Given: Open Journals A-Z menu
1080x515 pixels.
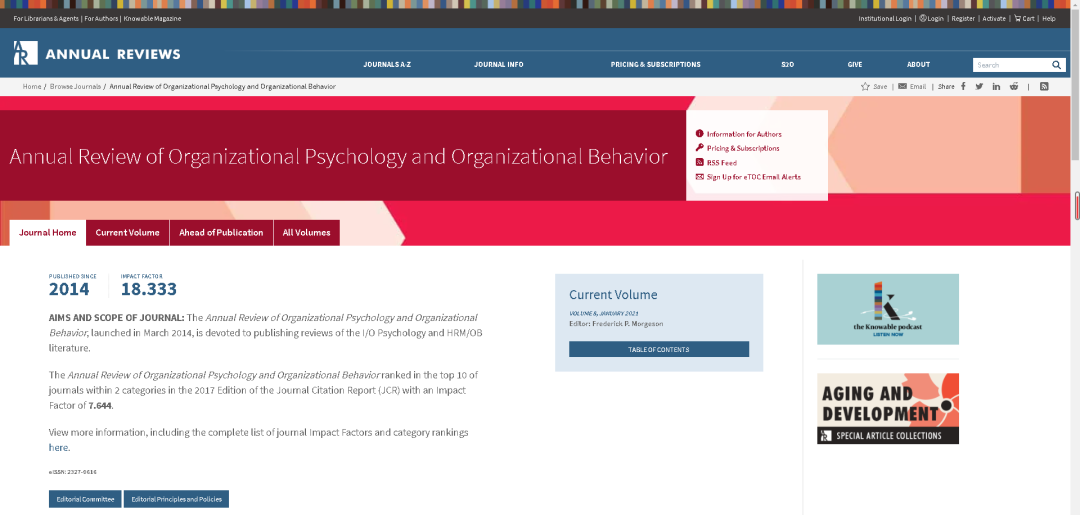Looking at the screenshot, I should coord(387,64).
